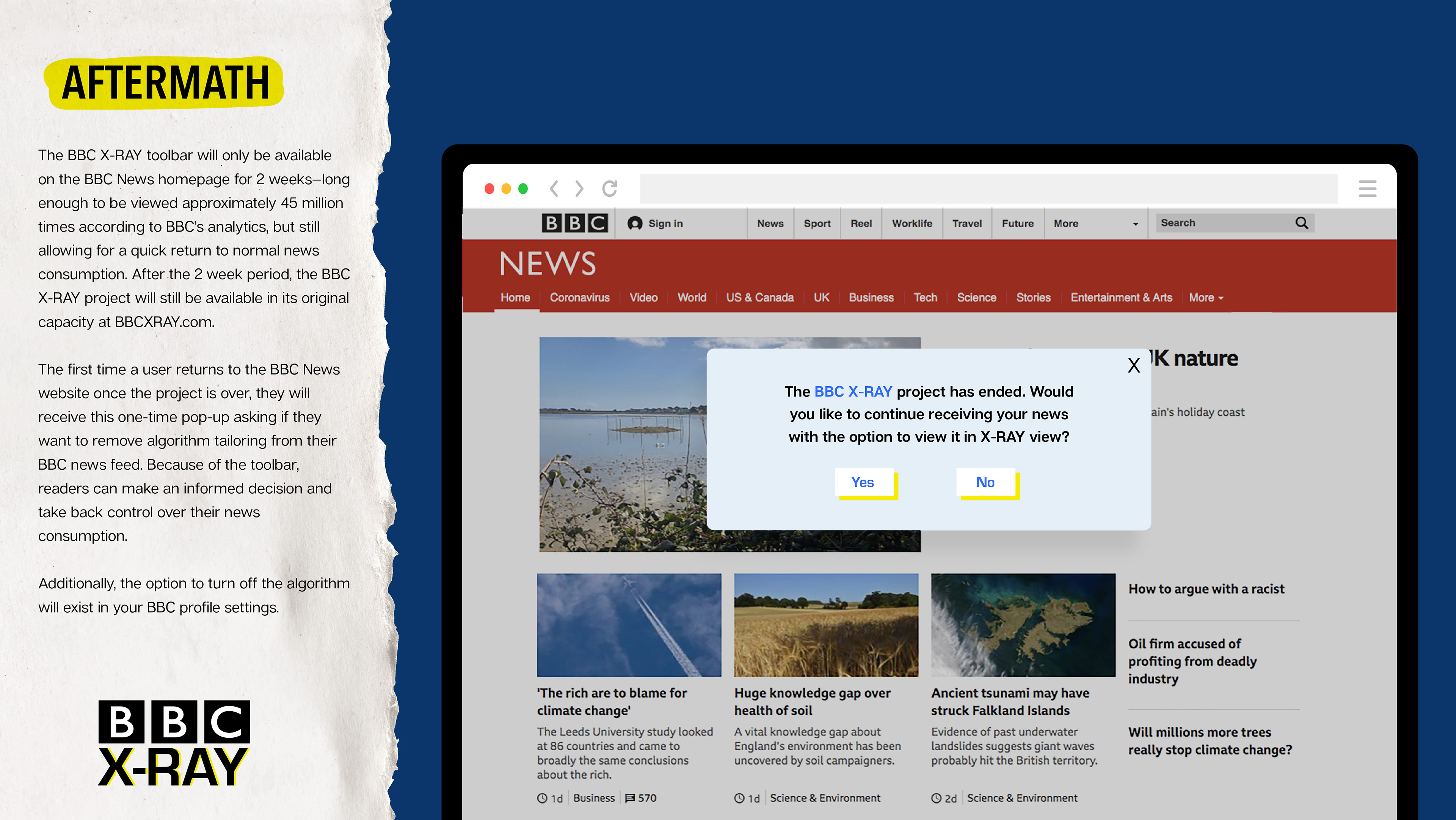Click the Sign in profile icon
Screen dimensions: 1456x820
[x=635, y=223]
